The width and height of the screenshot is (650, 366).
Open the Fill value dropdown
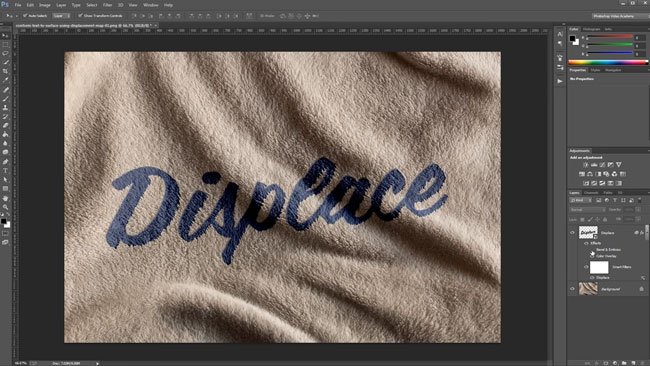pyautogui.click(x=638, y=219)
